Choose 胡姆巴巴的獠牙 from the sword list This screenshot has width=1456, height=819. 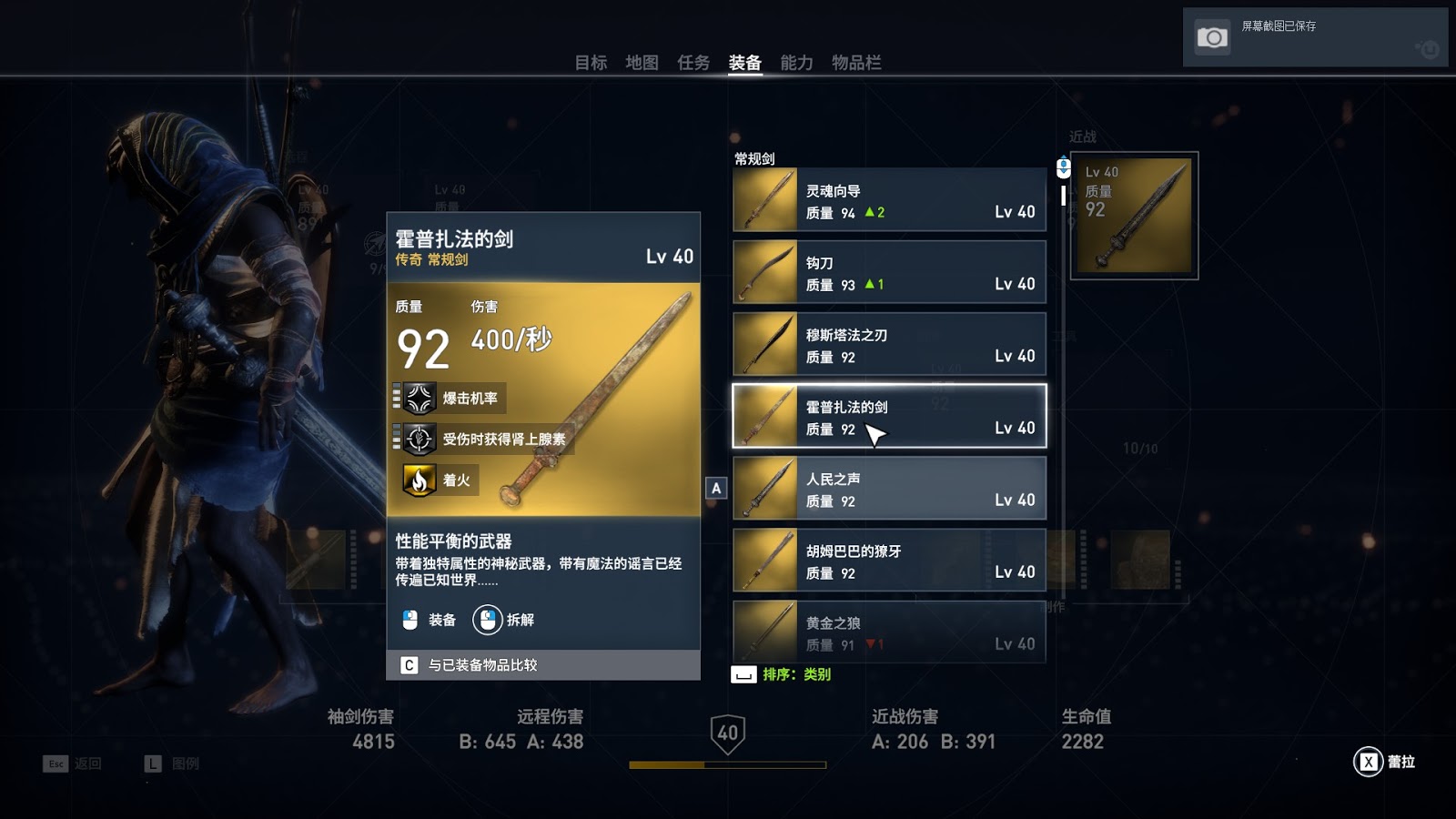click(x=890, y=561)
